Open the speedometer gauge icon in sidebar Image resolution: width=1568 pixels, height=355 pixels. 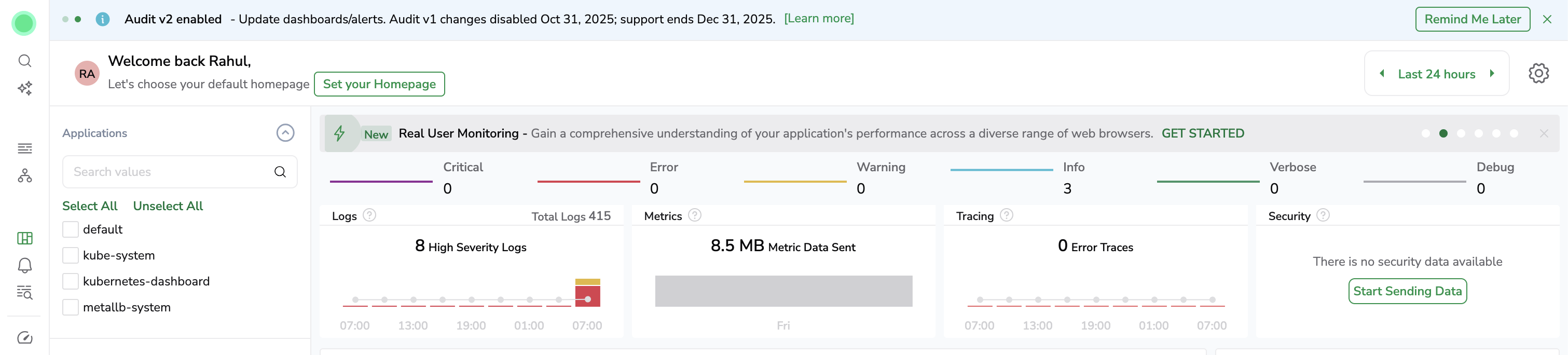pyautogui.click(x=25, y=338)
